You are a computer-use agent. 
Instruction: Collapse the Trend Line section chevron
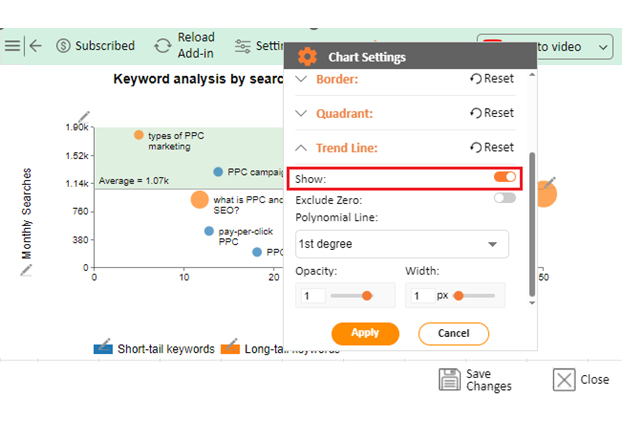coord(302,148)
